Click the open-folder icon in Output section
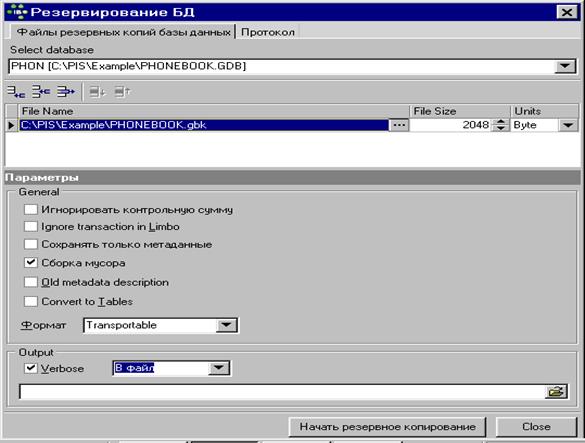The image size is (585, 443). [556, 392]
